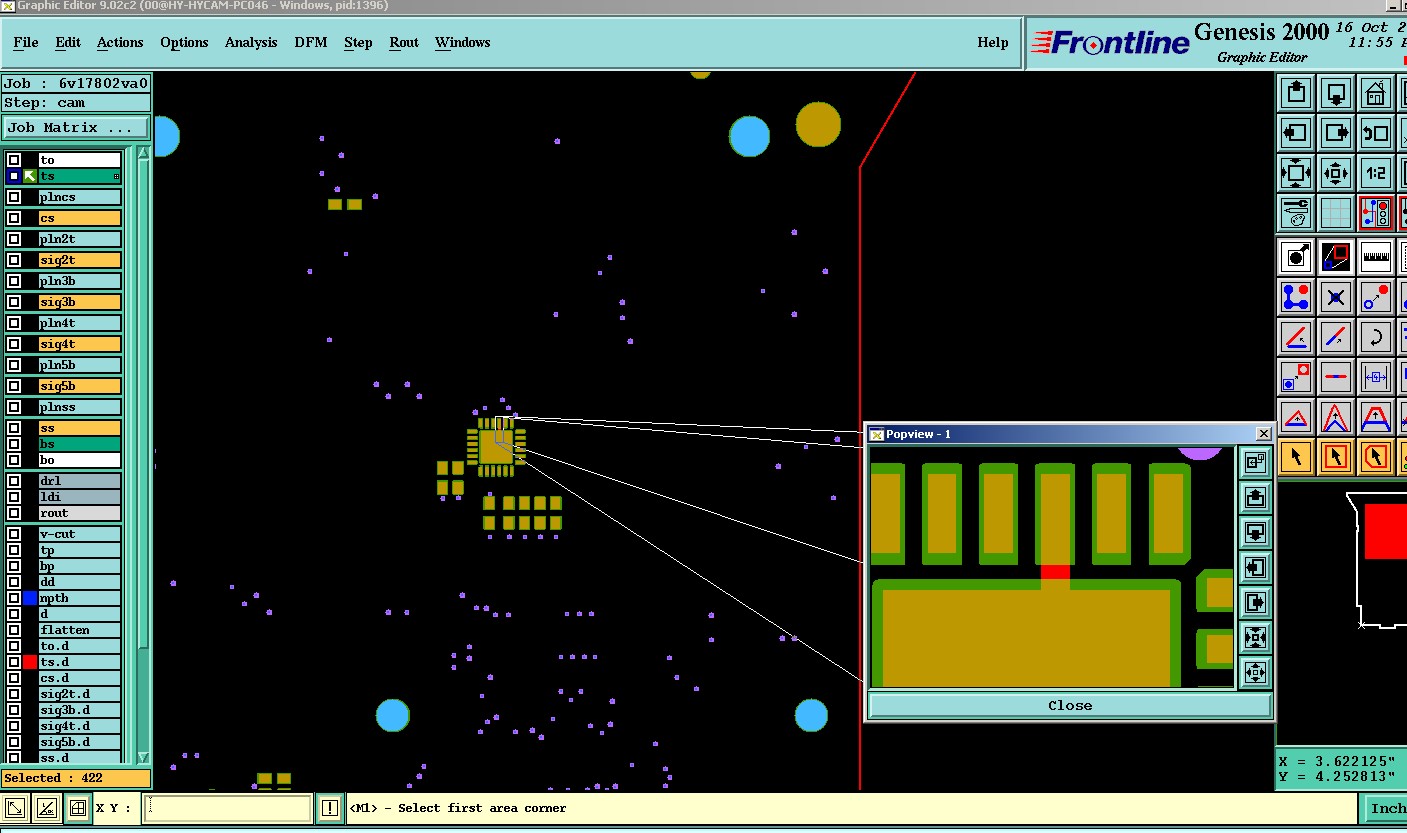The width and height of the screenshot is (1407, 833).
Task: Toggle checkbox for layer 'drl'
Action: (14, 481)
